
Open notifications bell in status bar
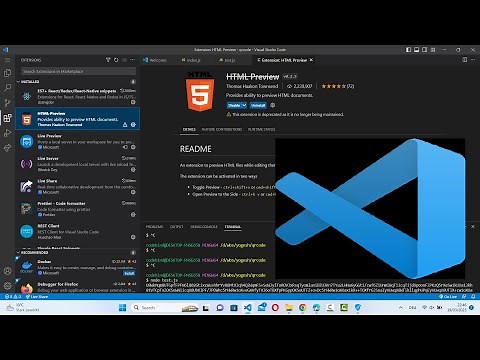473,296
